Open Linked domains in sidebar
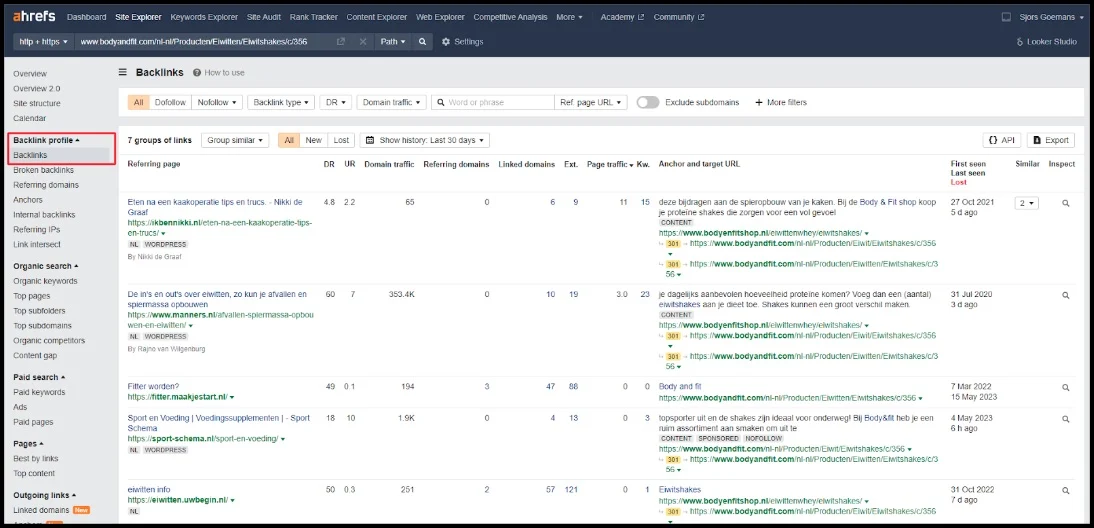Image resolution: width=1094 pixels, height=528 pixels. [x=41, y=510]
